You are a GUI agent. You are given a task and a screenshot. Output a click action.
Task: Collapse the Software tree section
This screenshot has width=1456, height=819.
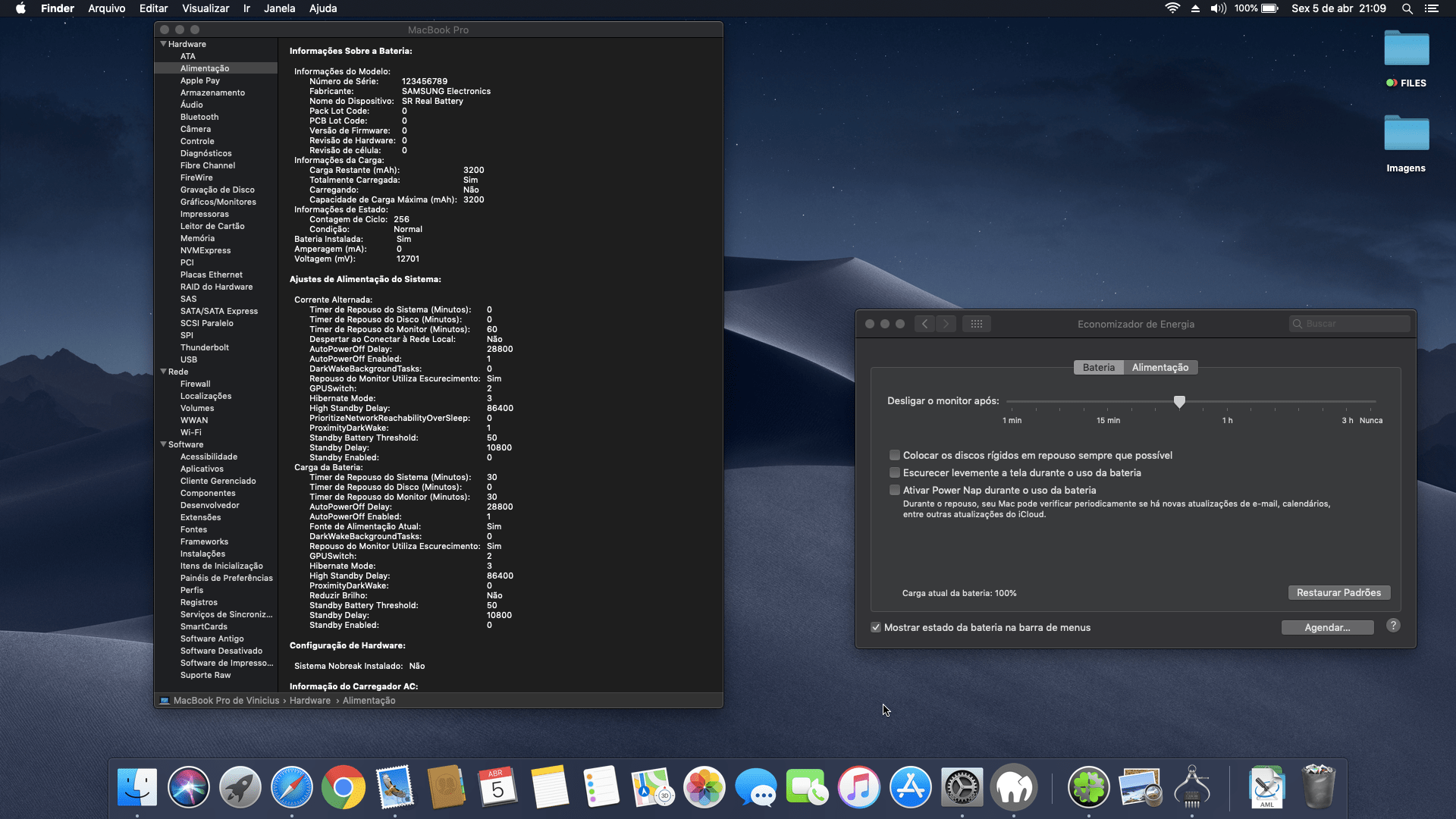pos(163,444)
